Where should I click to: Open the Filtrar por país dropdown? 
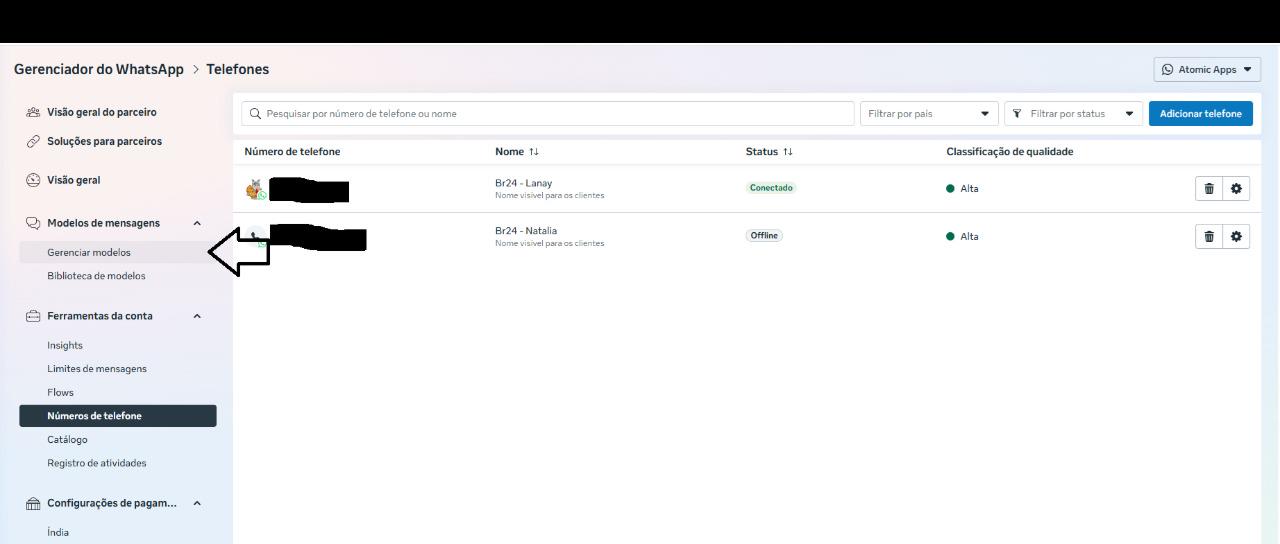(928, 114)
